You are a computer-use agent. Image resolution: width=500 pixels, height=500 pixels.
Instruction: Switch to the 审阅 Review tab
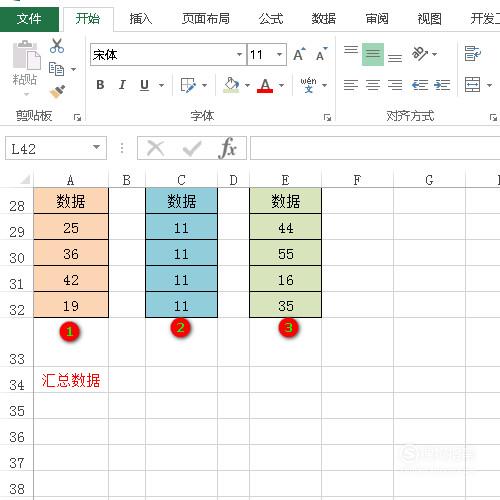click(377, 19)
